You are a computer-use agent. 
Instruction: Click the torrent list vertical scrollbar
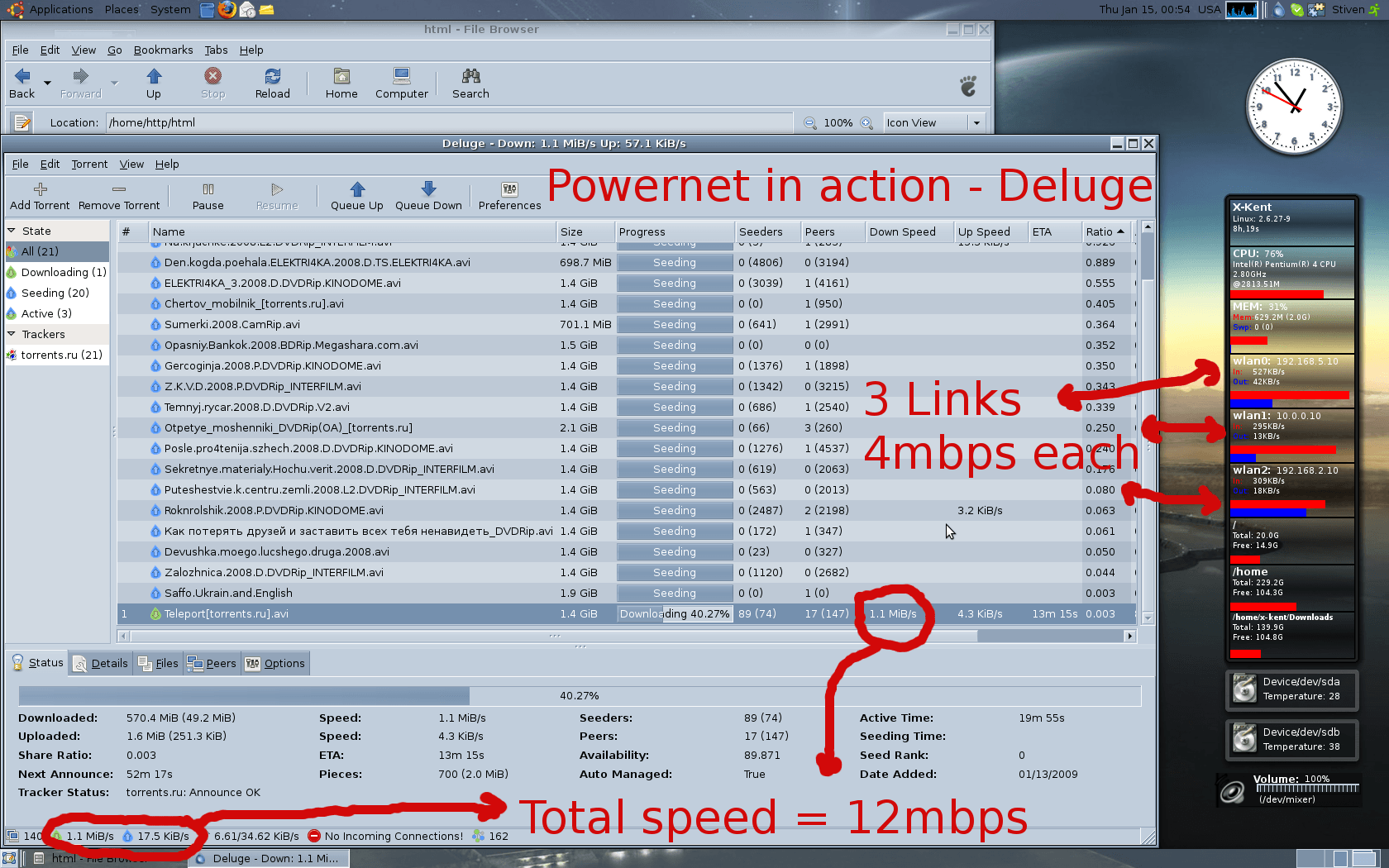point(1148,422)
